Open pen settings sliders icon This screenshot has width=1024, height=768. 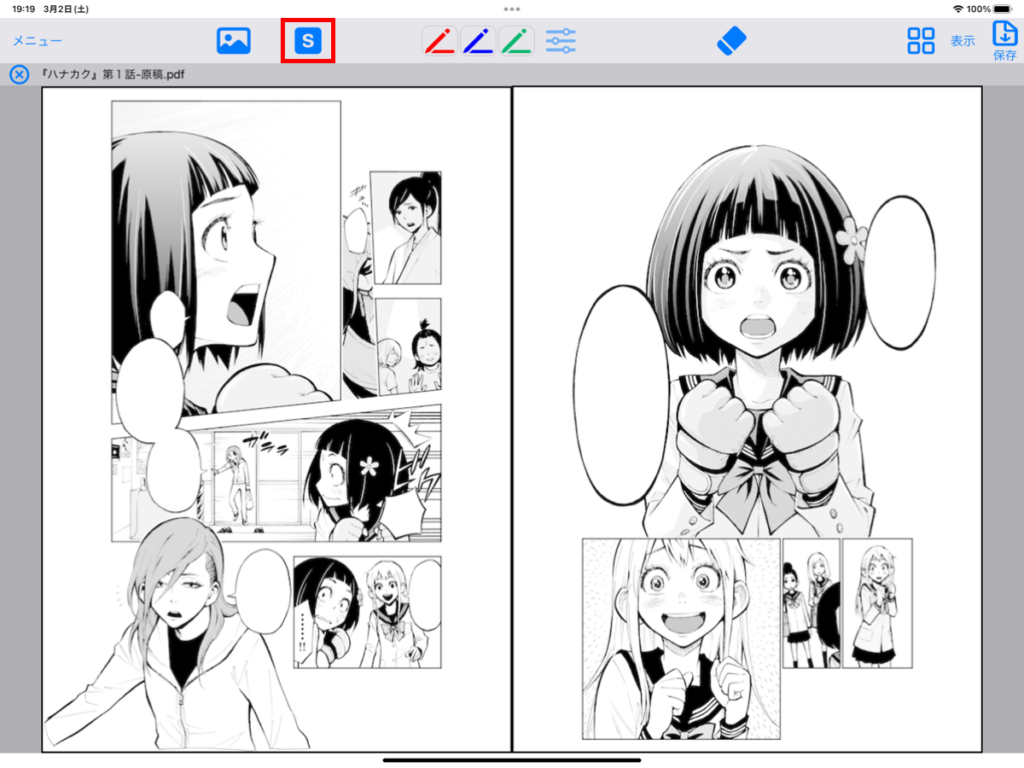(560, 40)
